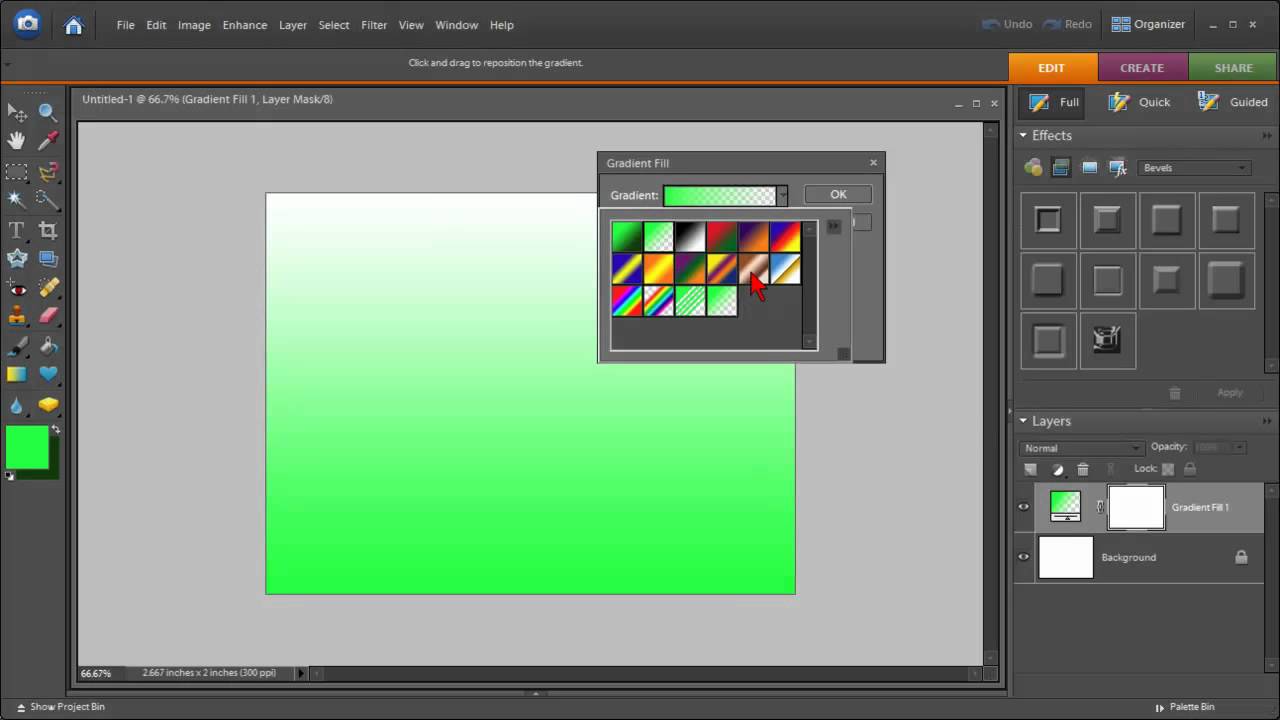Switch to the CREATE tab

pyautogui.click(x=1142, y=68)
